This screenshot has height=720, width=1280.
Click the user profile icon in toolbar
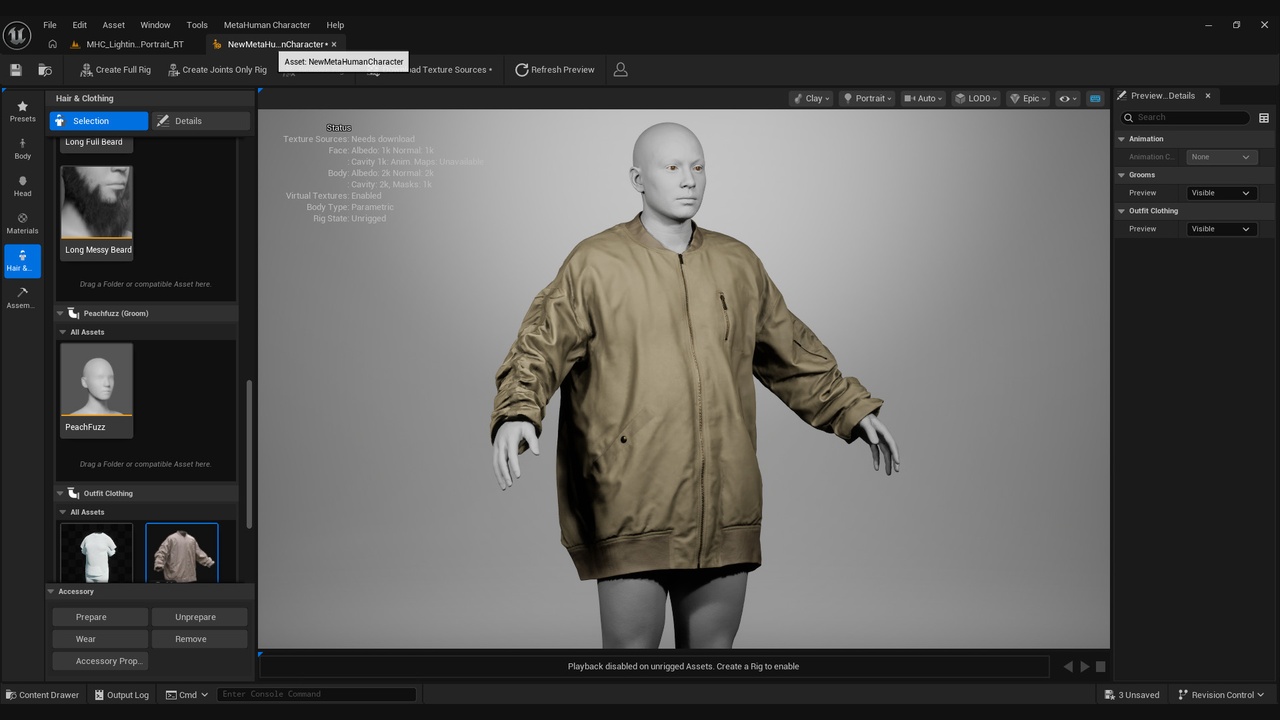click(620, 70)
